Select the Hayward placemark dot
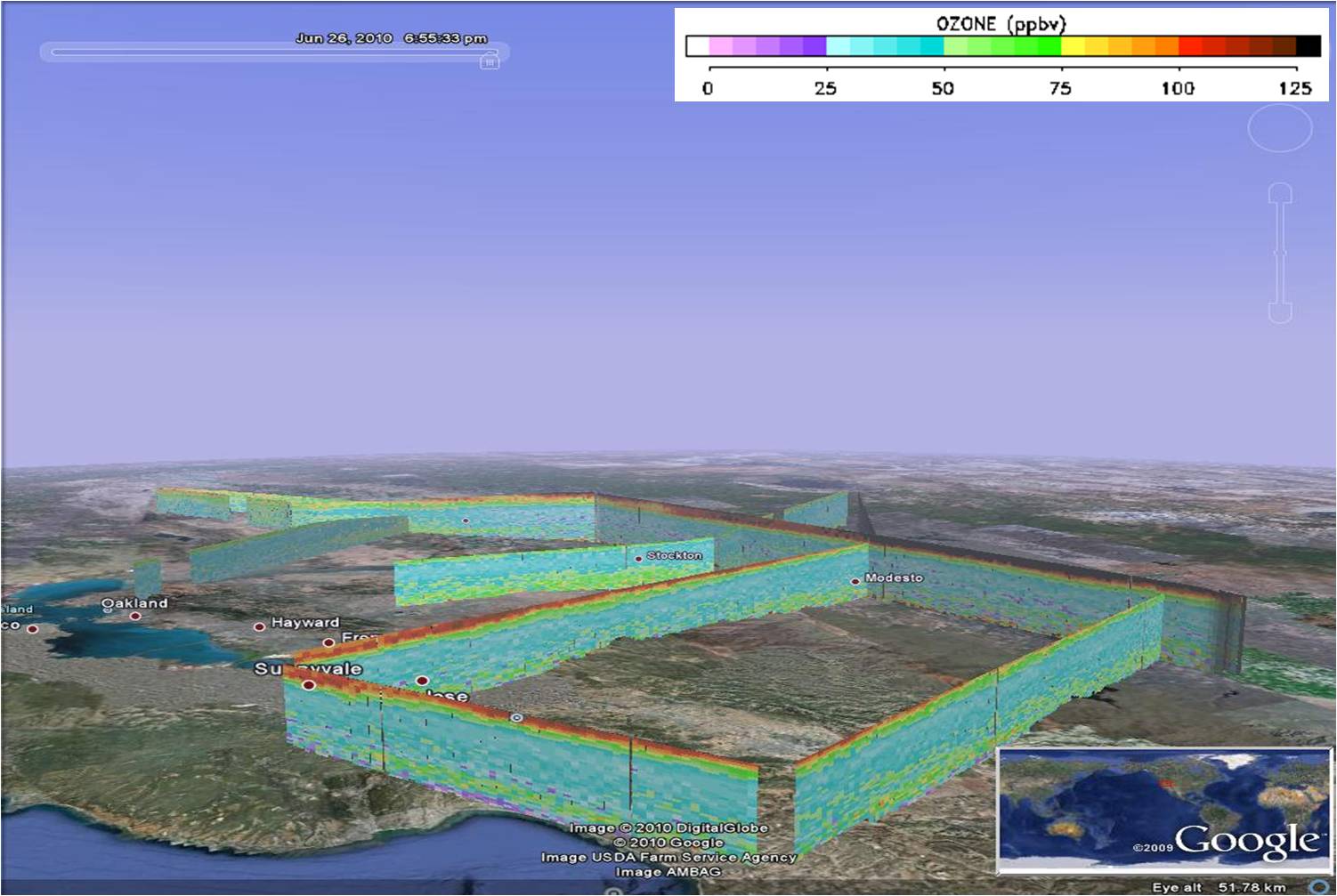This screenshot has height=896, width=1337. click(x=259, y=626)
